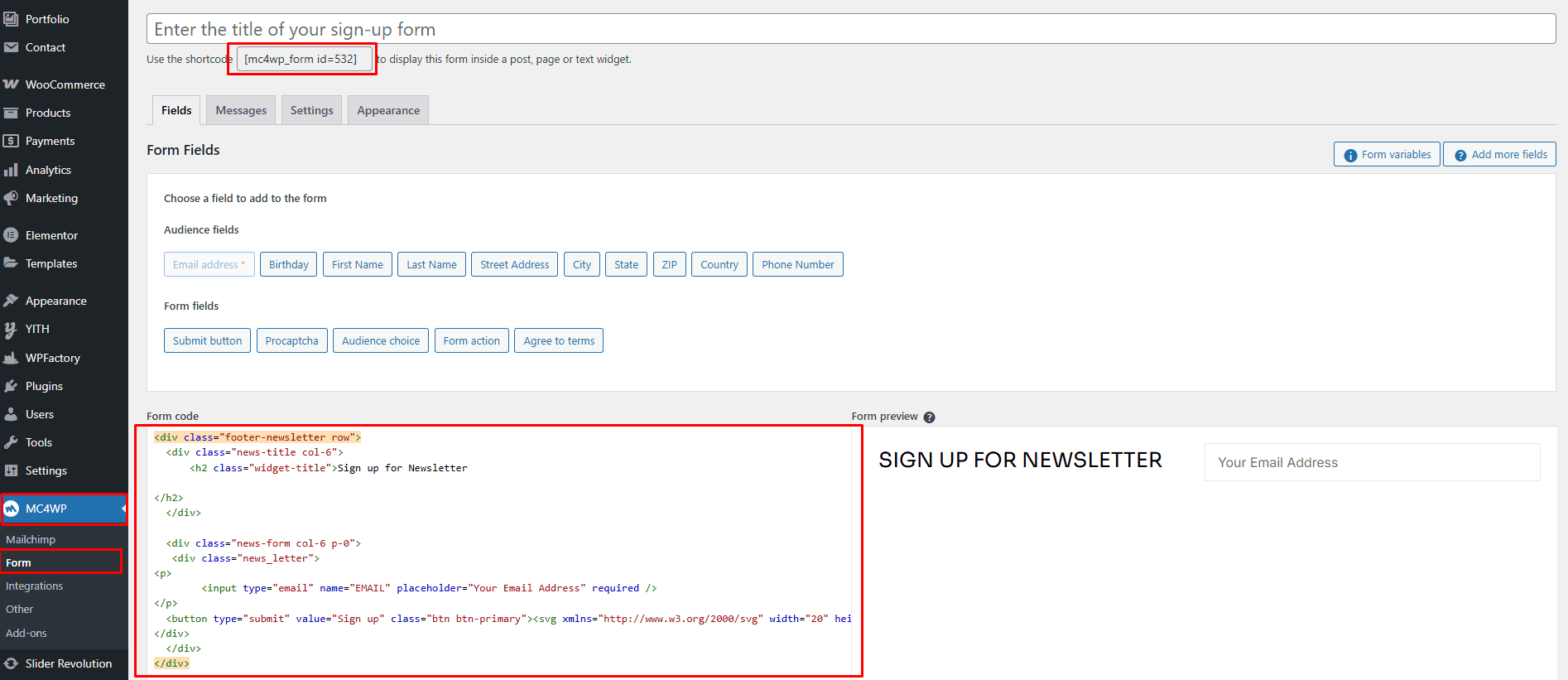Open the Slider Revolution icon

(x=11, y=663)
